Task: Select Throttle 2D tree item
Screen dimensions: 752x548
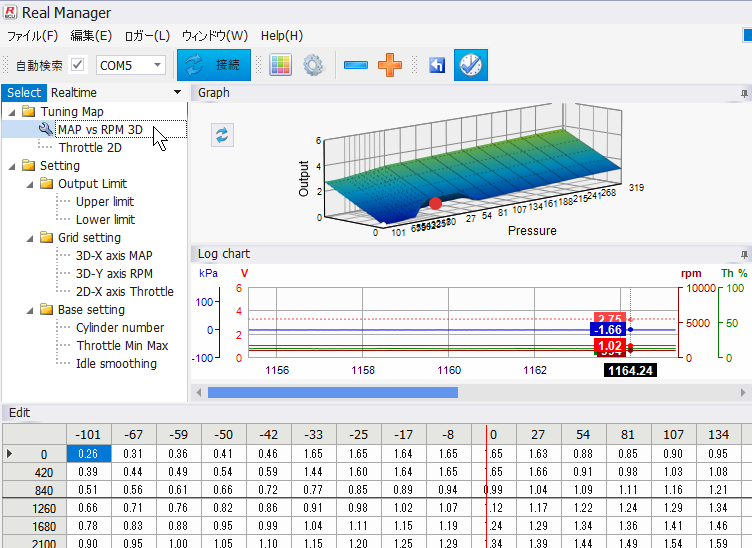Action: coord(90,148)
